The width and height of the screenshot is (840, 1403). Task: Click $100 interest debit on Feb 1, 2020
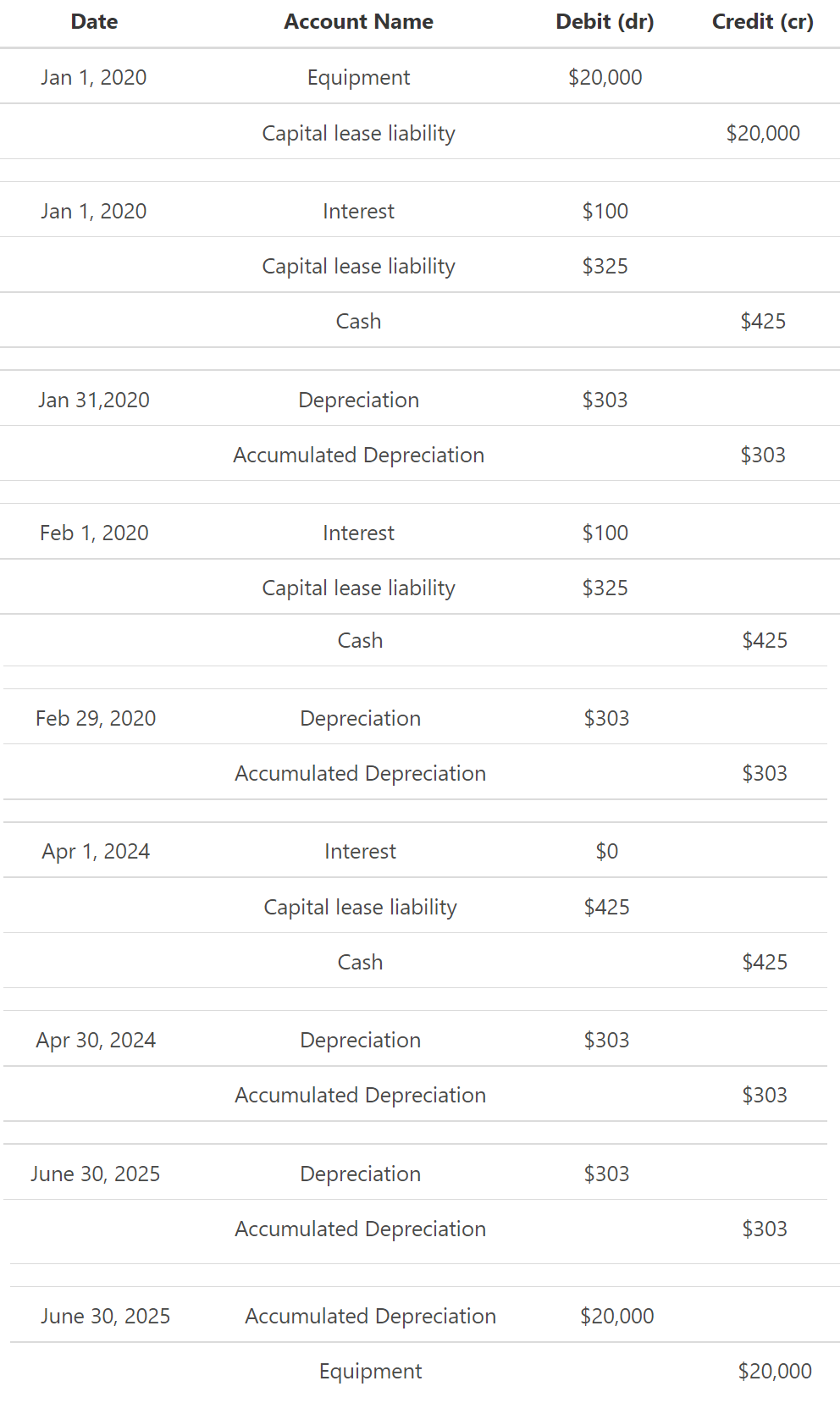[605, 533]
